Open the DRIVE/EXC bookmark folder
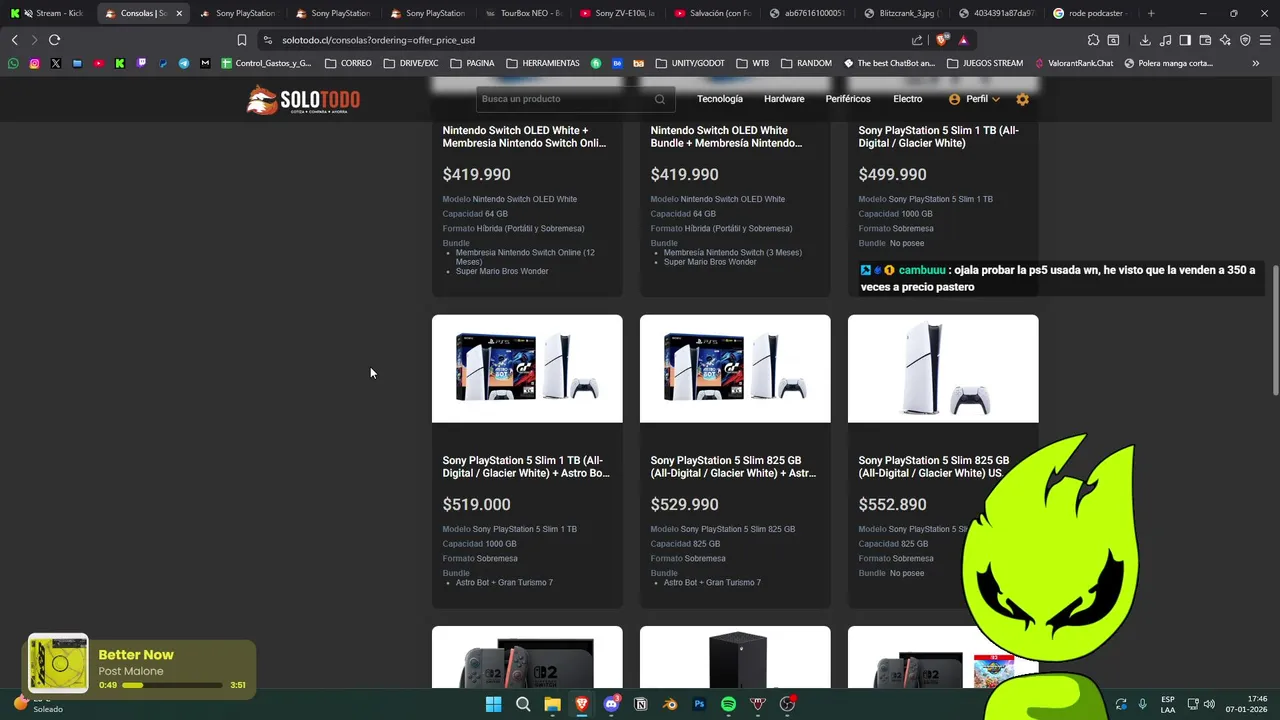The width and height of the screenshot is (1280, 720). pos(411,63)
